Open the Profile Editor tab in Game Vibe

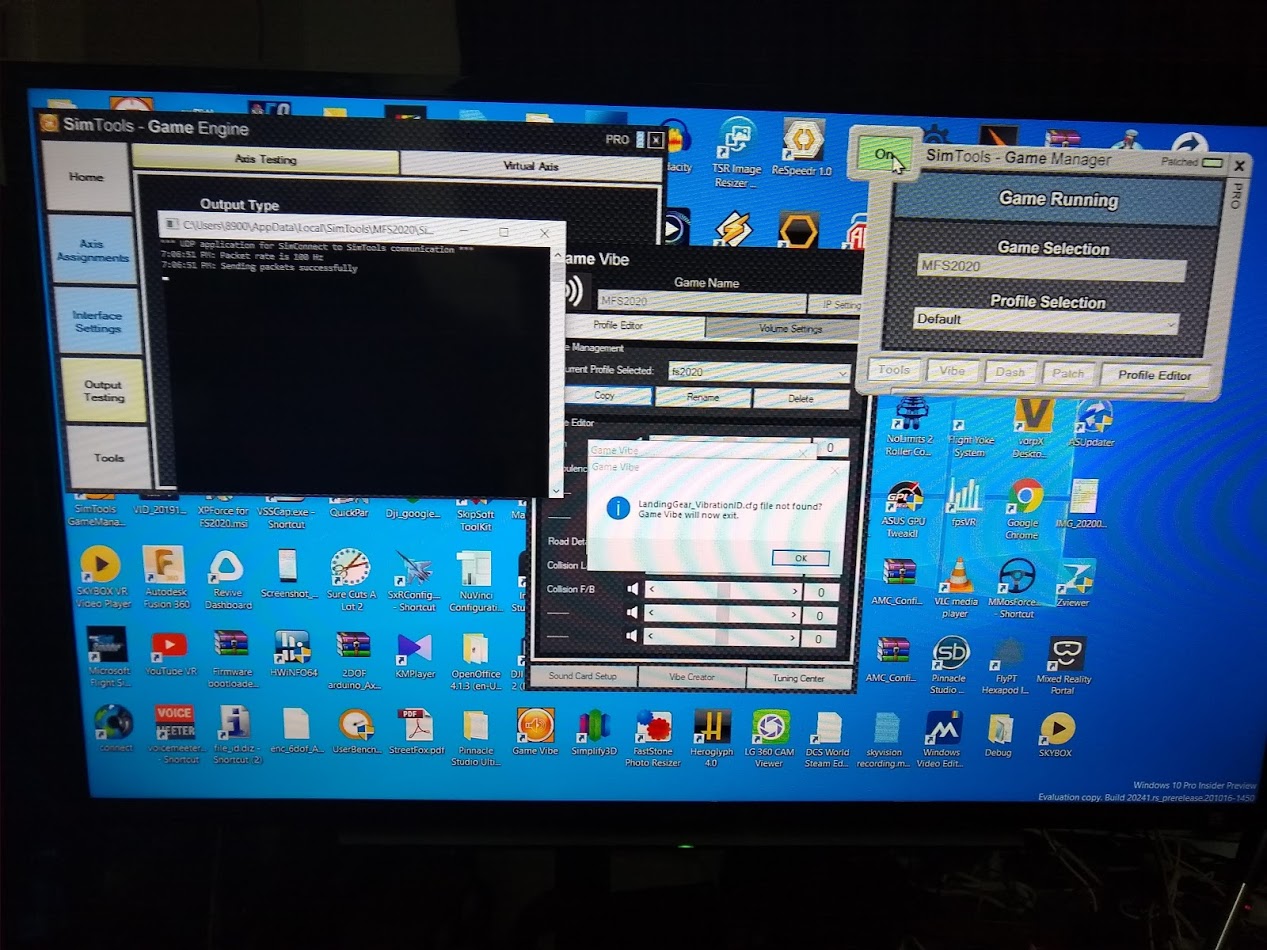click(618, 326)
